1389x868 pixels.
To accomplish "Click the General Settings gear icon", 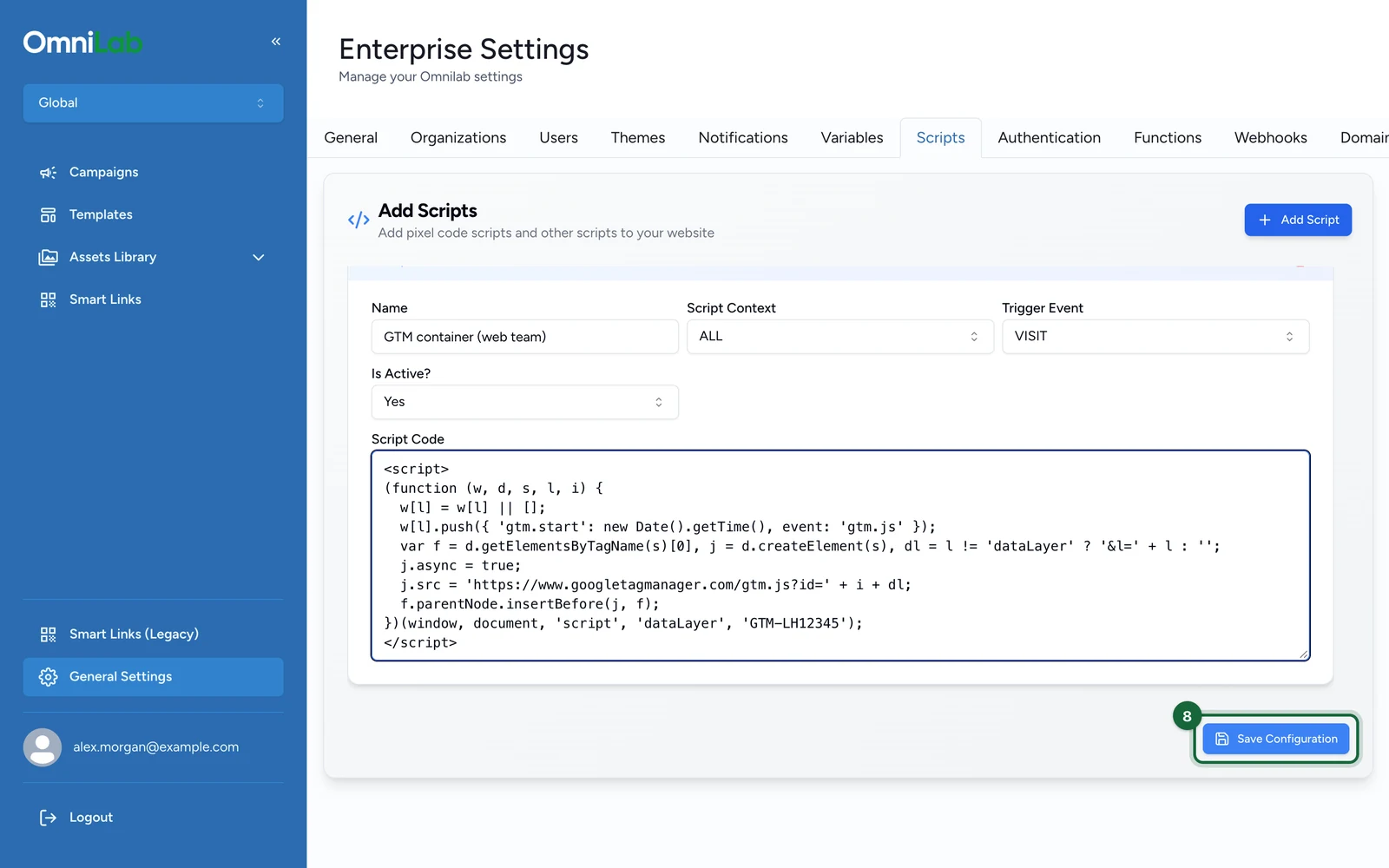I will point(48,677).
